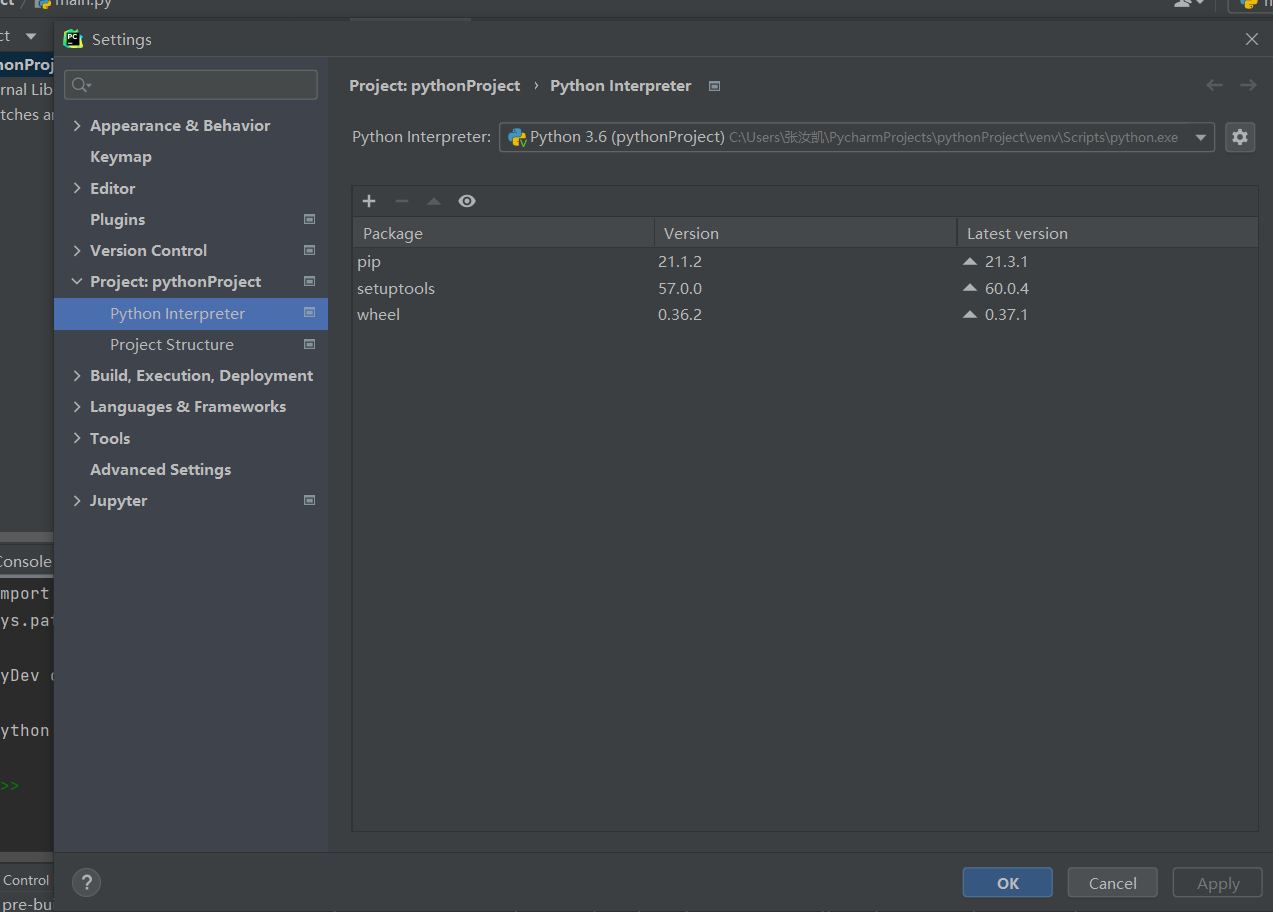This screenshot has width=1273, height=912.
Task: Click the upgrade package arrow icon
Action: point(434,201)
